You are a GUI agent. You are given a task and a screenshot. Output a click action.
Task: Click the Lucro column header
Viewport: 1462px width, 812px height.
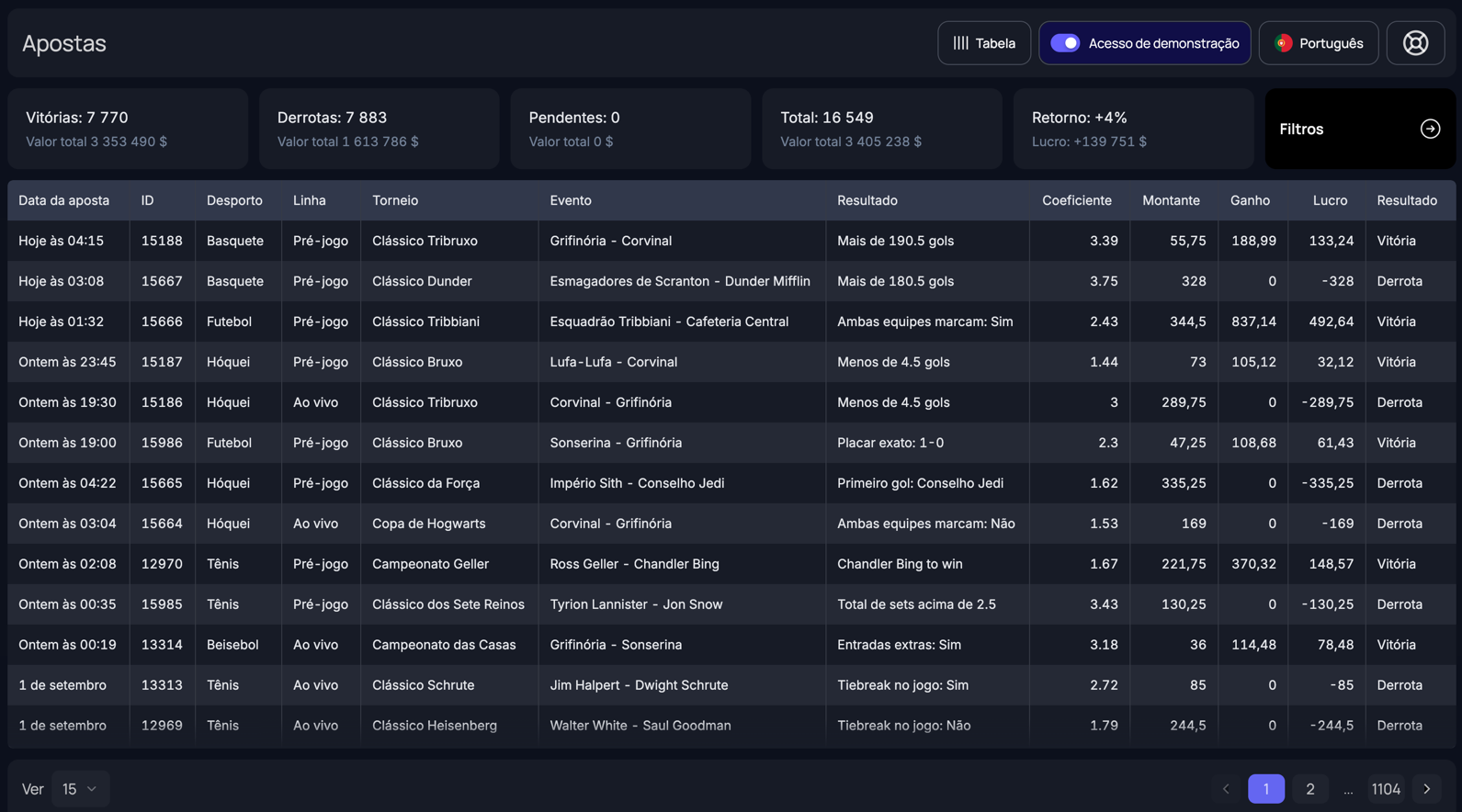[x=1330, y=200]
